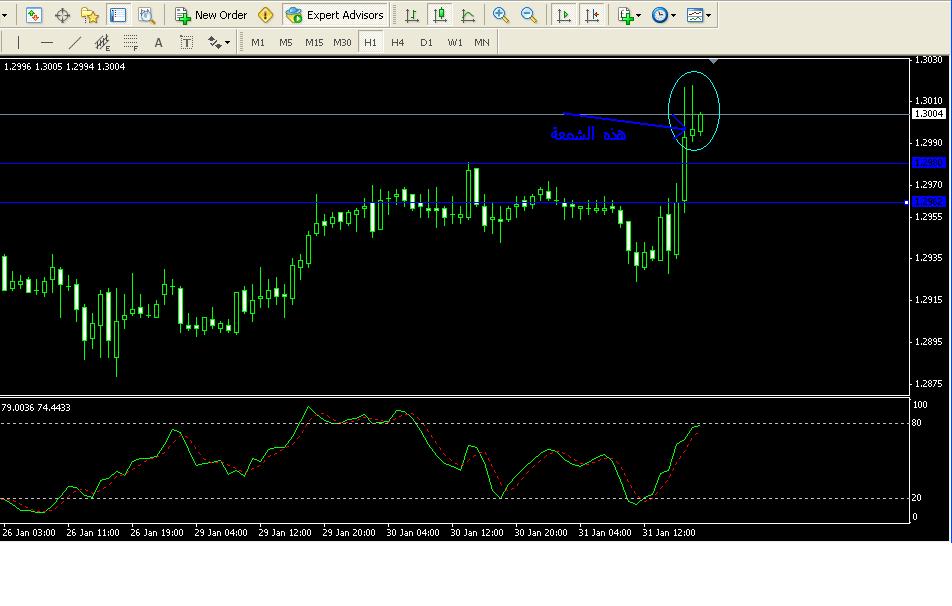Click the Strategy Tester magnifier icon
Viewport: 952px width, 606px height.
point(146,15)
